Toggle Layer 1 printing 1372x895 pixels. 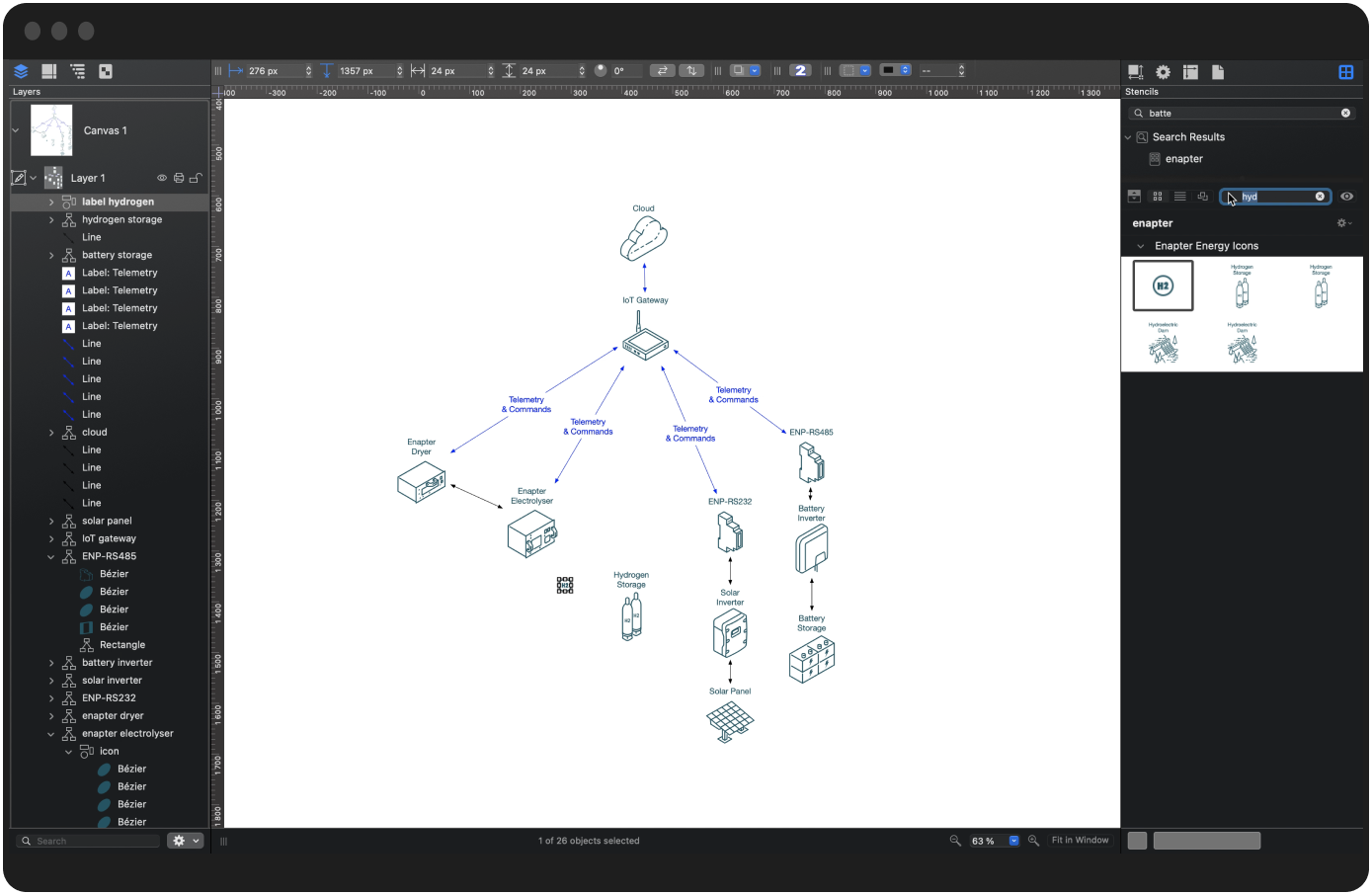(179, 179)
